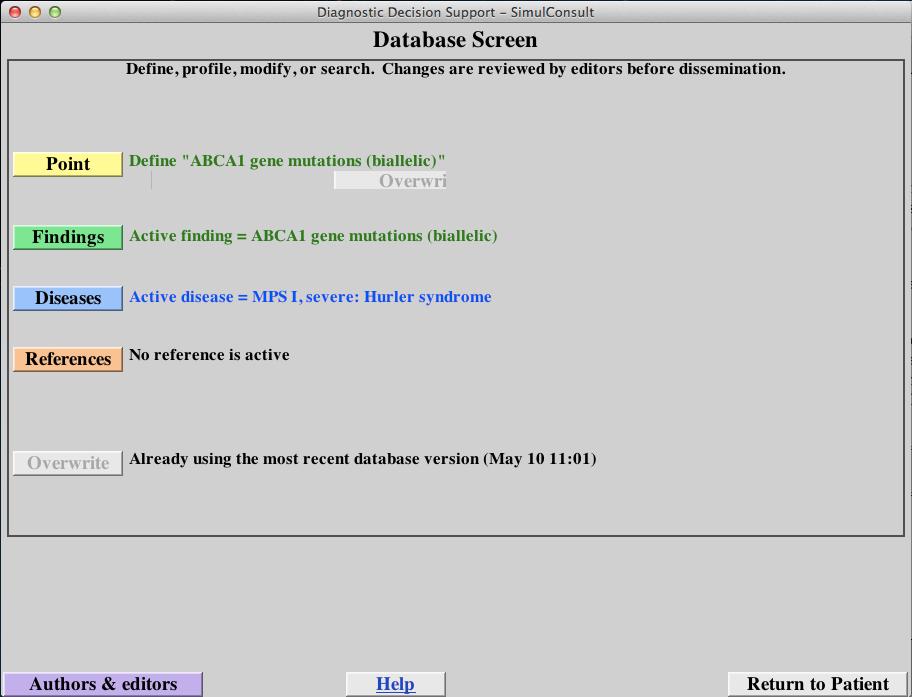Minimize the window using the yellow button
912x697 pixels.
[x=34, y=12]
